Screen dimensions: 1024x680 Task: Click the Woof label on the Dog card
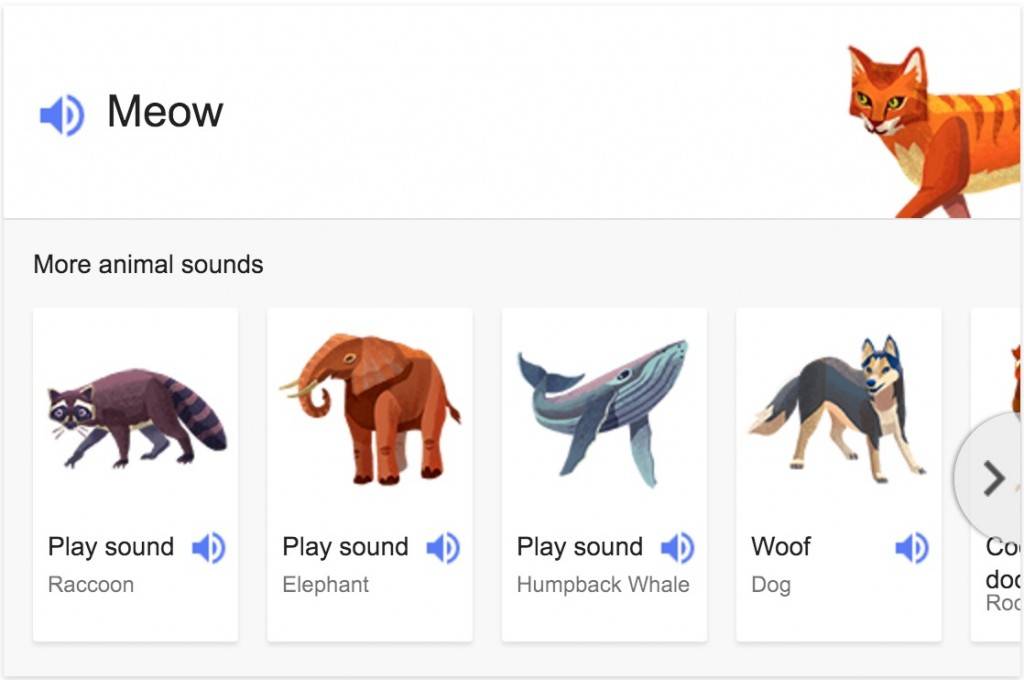coord(779,547)
